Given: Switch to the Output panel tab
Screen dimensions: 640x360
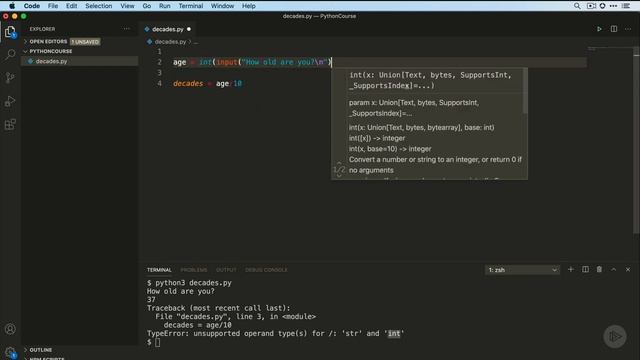Looking at the screenshot, I should (226, 270).
